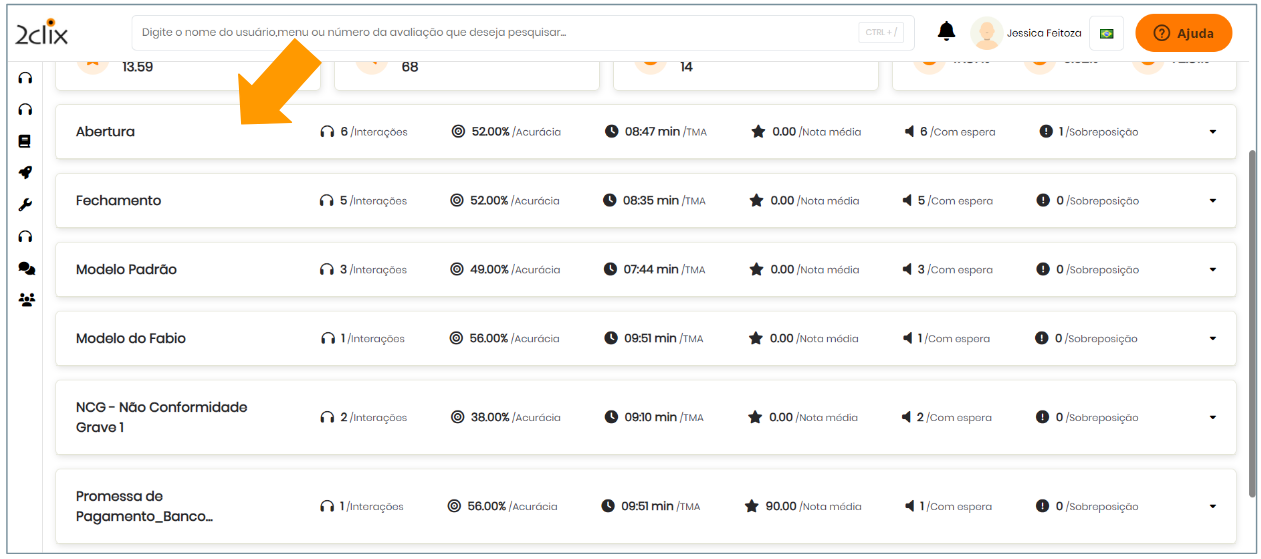Viewport: 1261px width, 559px height.
Task: Open the notifications bell
Action: 946,32
